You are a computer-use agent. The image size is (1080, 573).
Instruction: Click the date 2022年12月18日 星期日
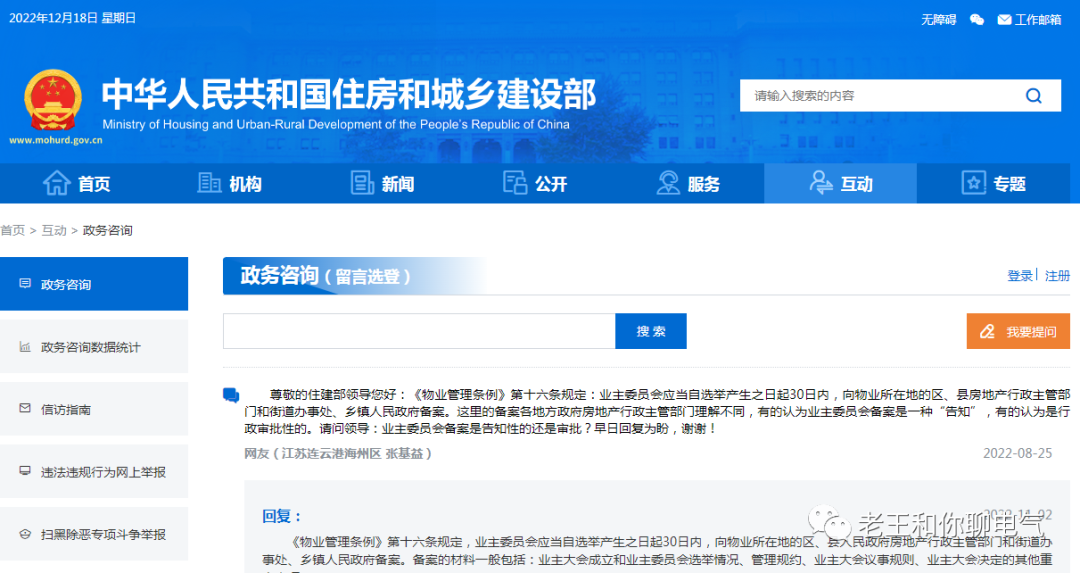click(72, 18)
